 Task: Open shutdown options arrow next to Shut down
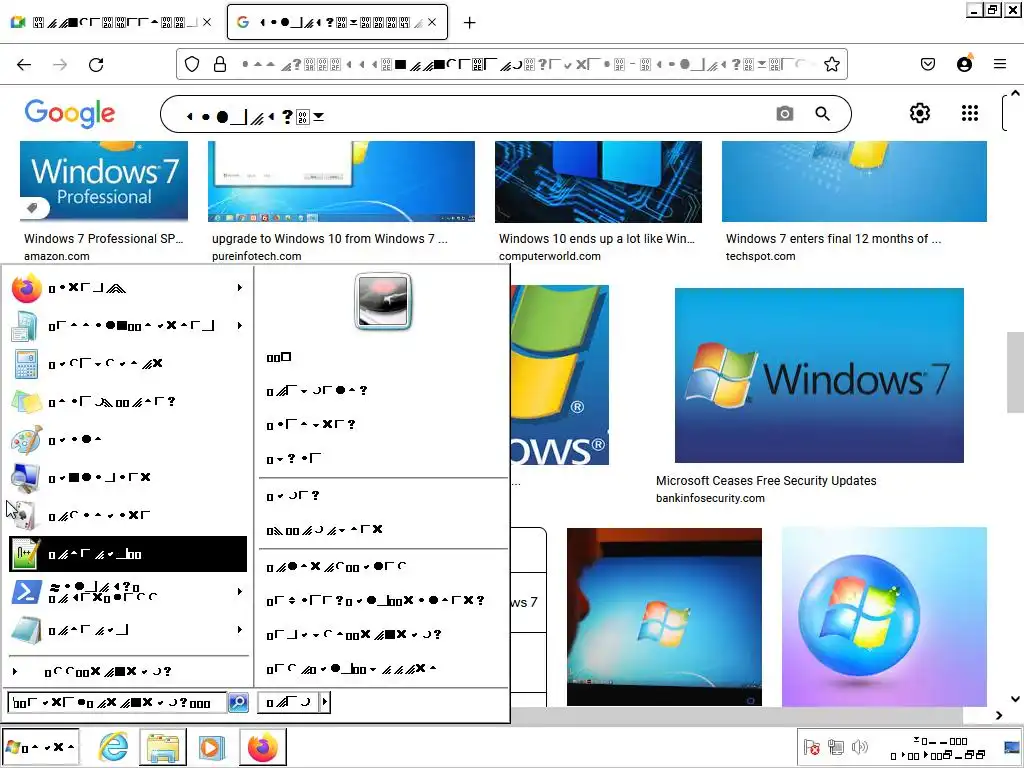pos(325,702)
